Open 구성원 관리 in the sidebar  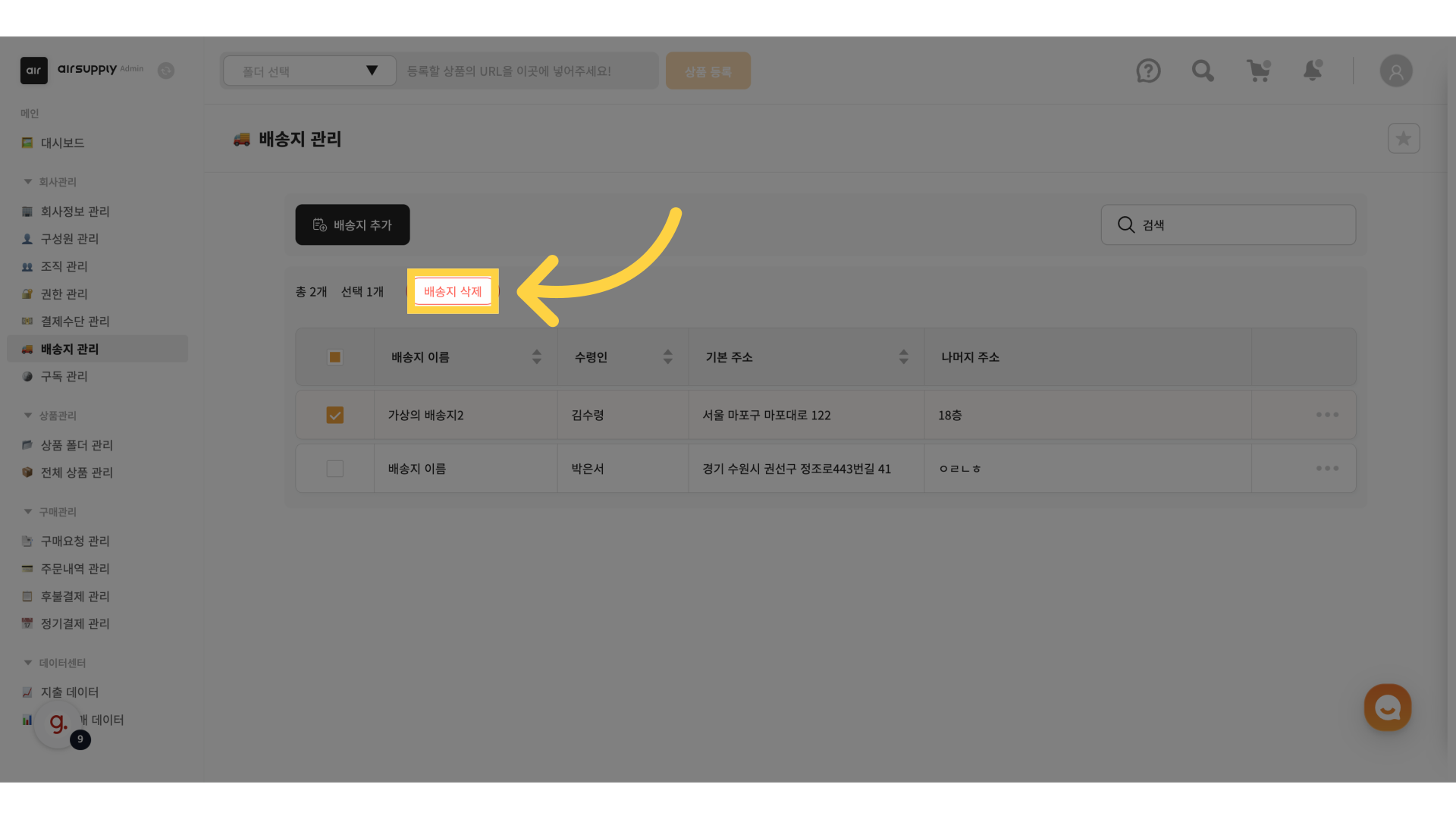point(70,239)
